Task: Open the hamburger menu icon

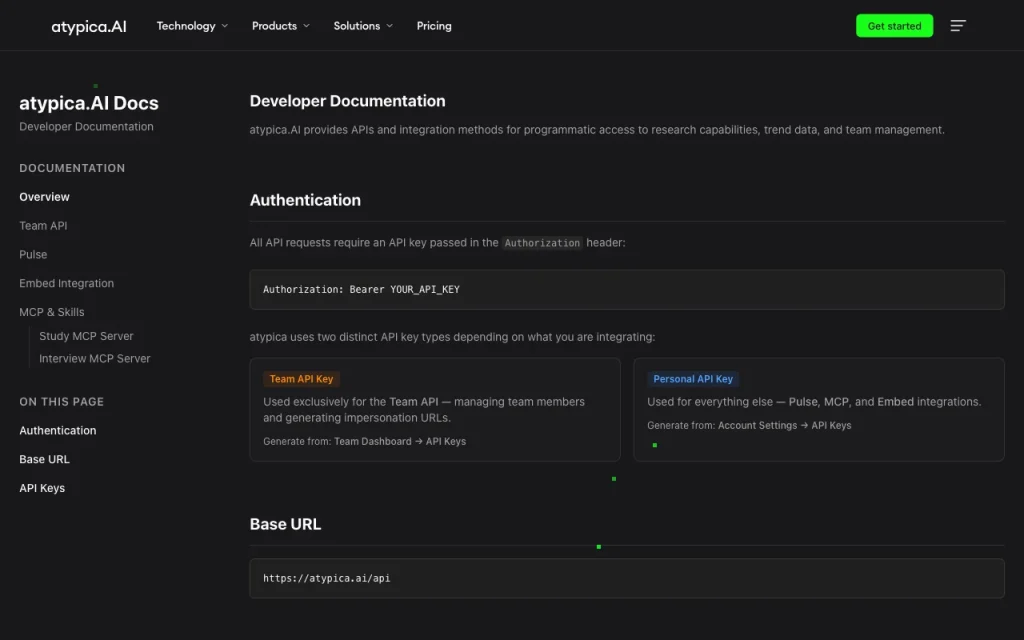Action: click(957, 25)
